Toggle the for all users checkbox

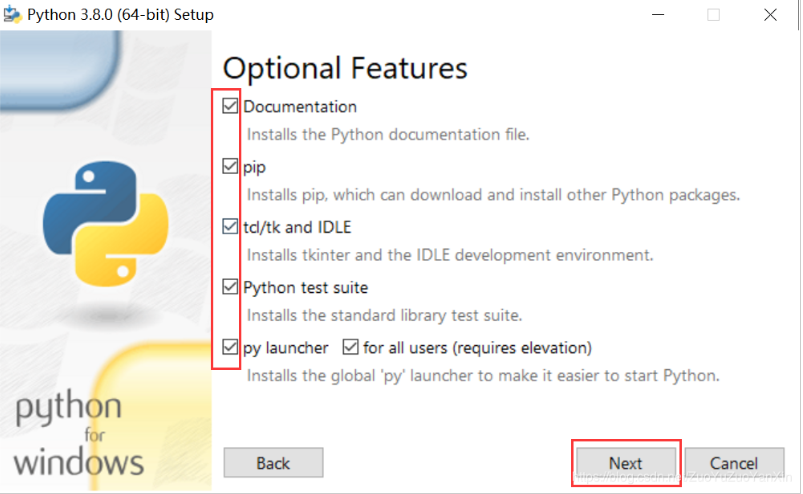coord(350,347)
